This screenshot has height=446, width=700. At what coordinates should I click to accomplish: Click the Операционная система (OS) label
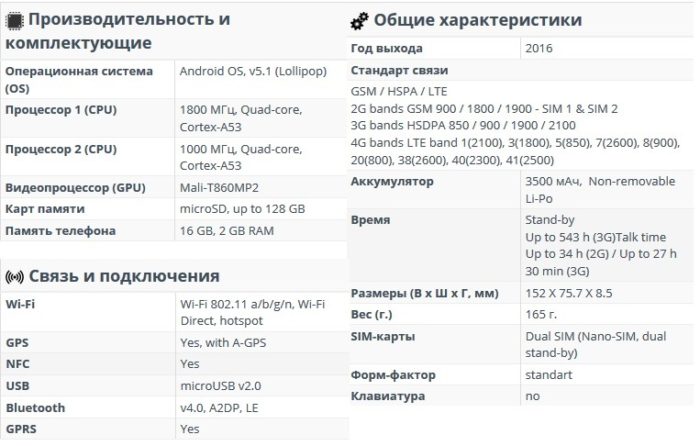click(x=79, y=79)
